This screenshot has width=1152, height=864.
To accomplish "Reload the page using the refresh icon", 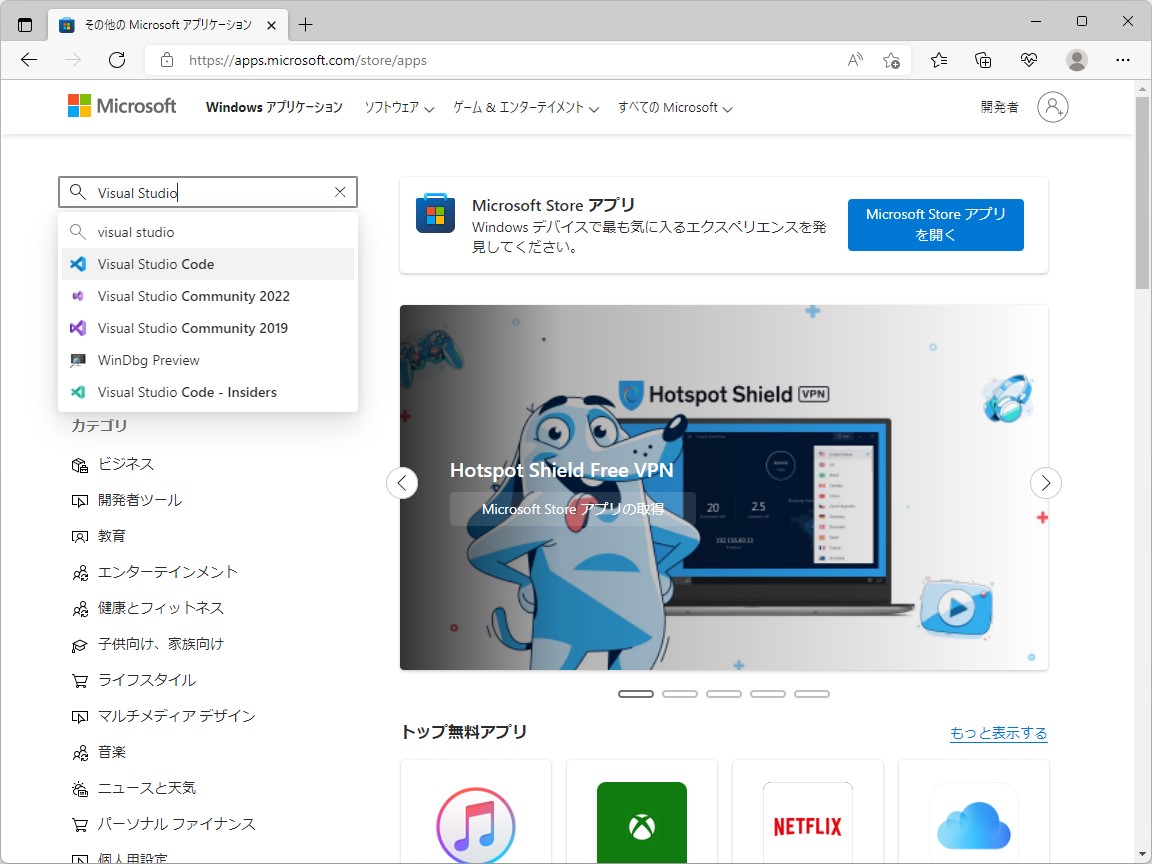I will 117,60.
